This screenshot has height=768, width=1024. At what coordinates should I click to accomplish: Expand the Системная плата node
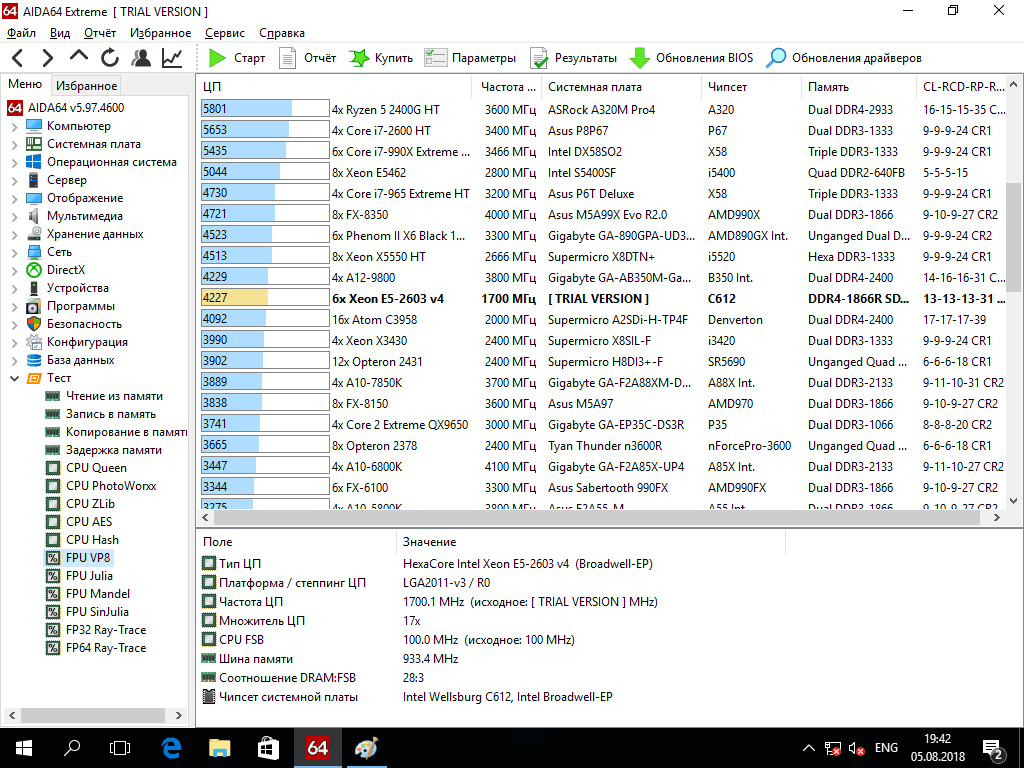click(14, 144)
